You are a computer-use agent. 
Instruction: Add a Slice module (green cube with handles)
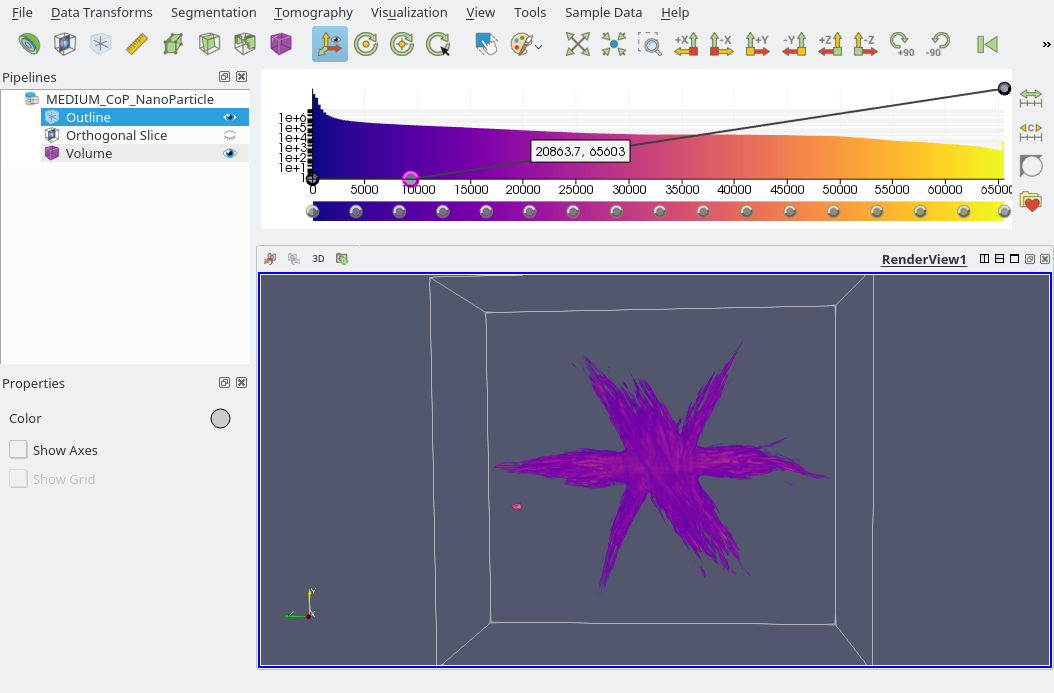pos(173,44)
